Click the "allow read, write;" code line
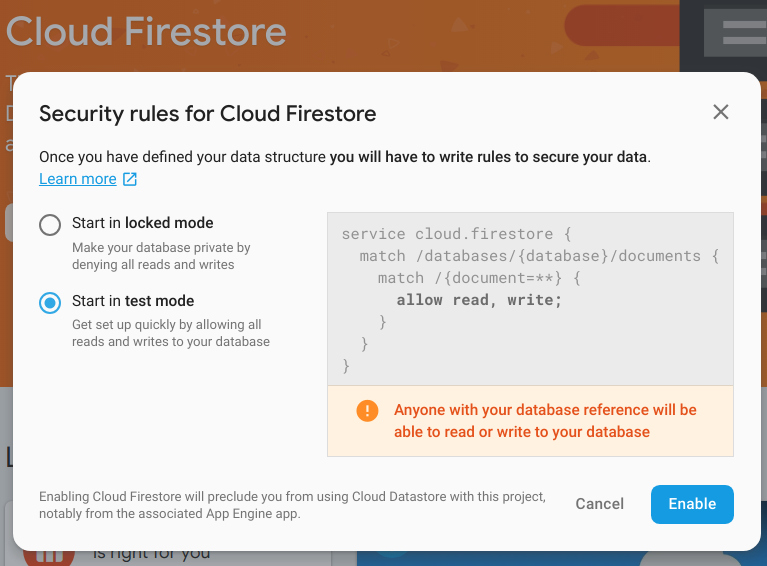Viewport: 767px width, 566px height. [479, 300]
